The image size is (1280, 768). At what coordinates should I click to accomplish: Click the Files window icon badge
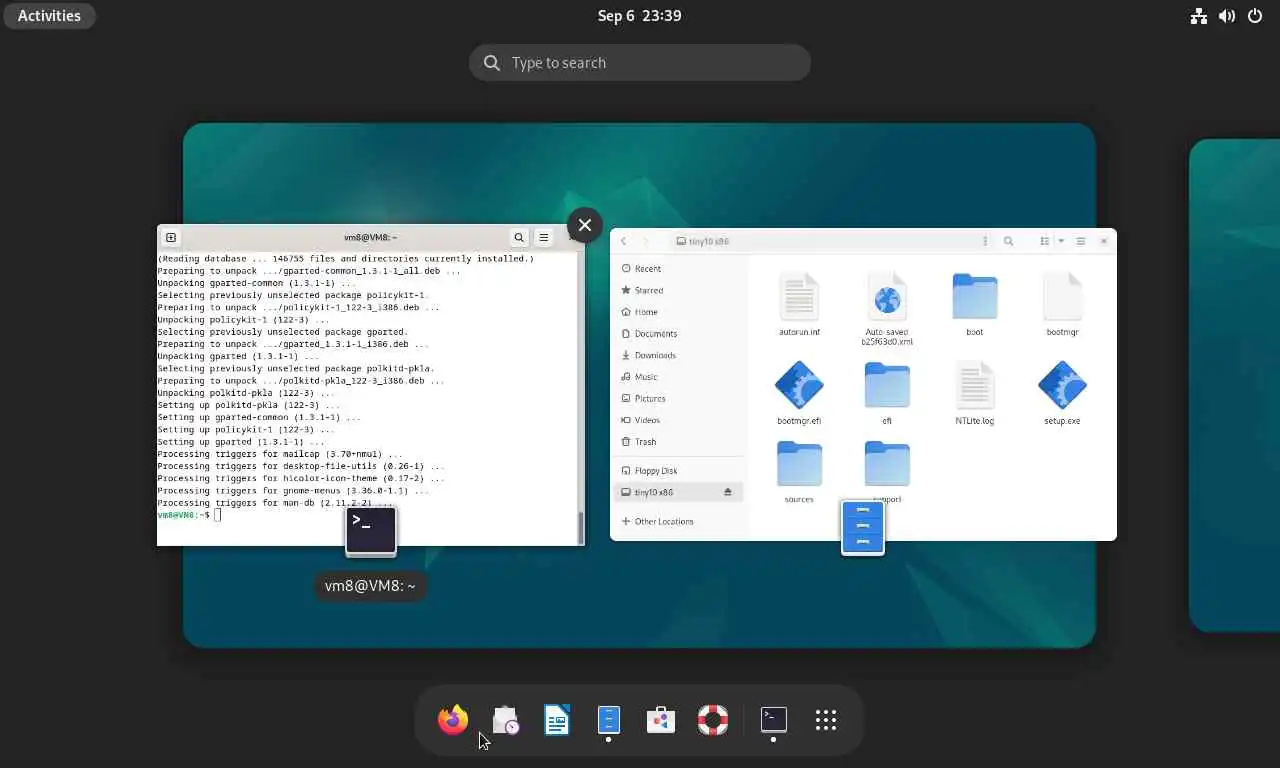(x=863, y=527)
